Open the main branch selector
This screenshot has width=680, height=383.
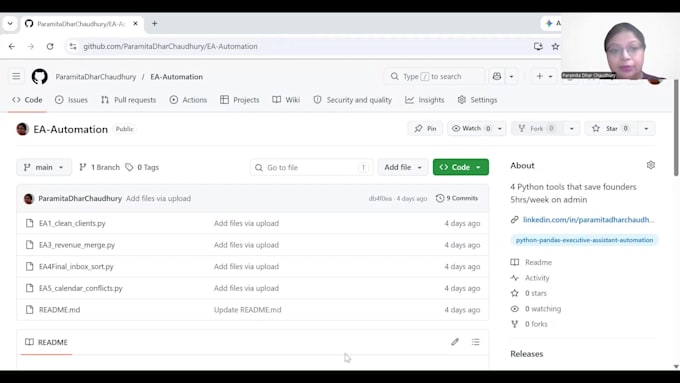(x=44, y=167)
